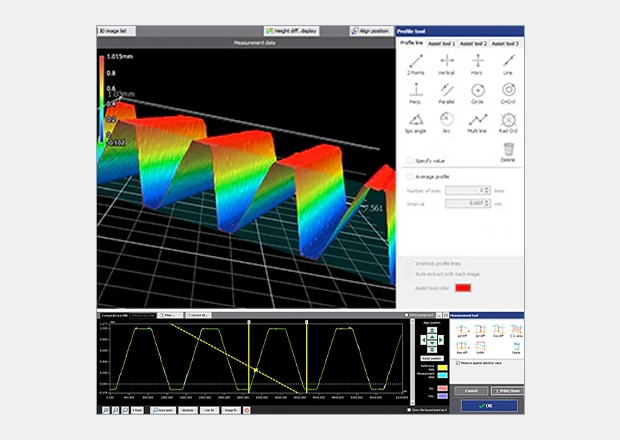
Task: Click the Cancel button
Action: coord(469,391)
